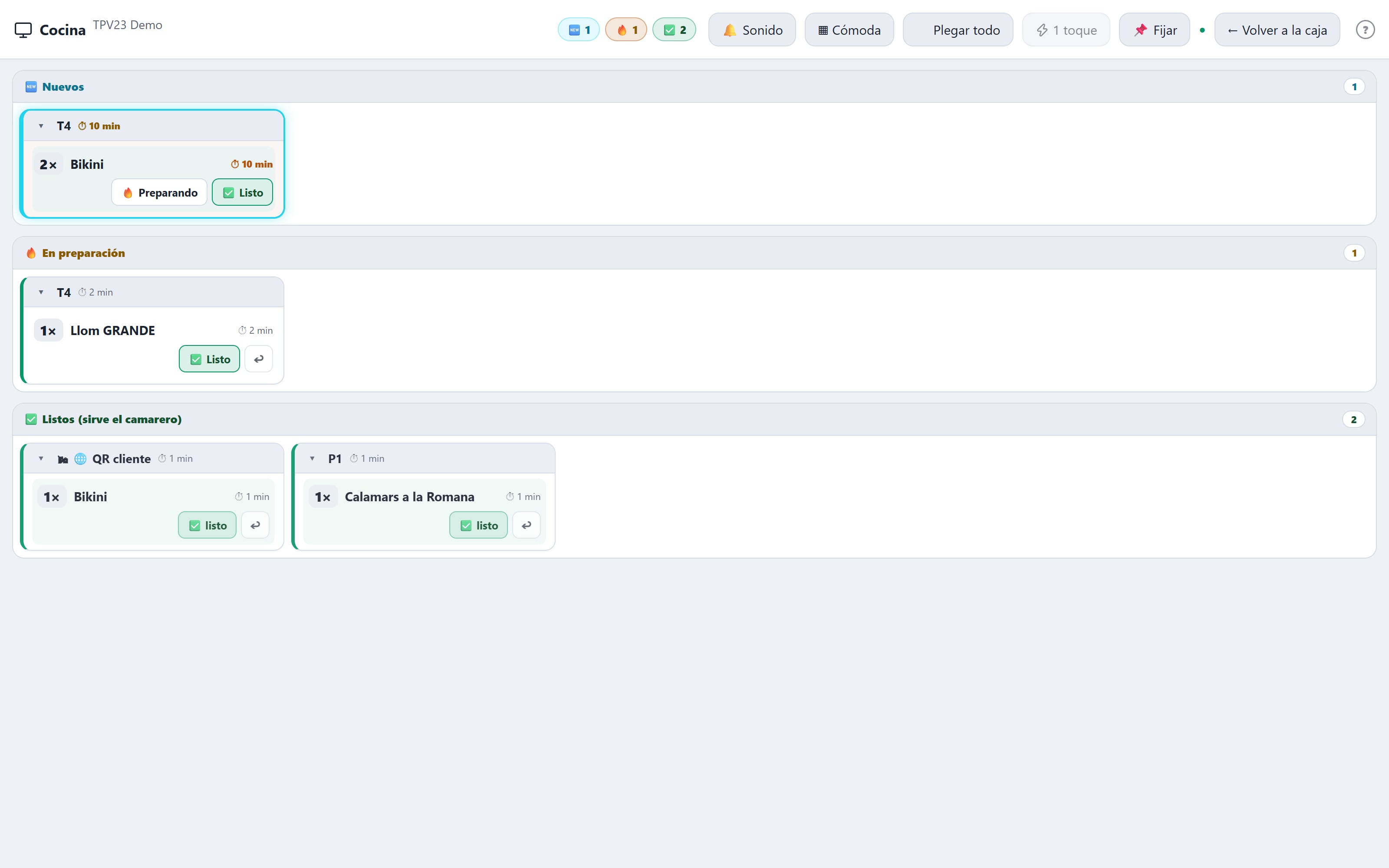1389x868 pixels.
Task: Click the help question mark icon
Action: pos(1365,30)
